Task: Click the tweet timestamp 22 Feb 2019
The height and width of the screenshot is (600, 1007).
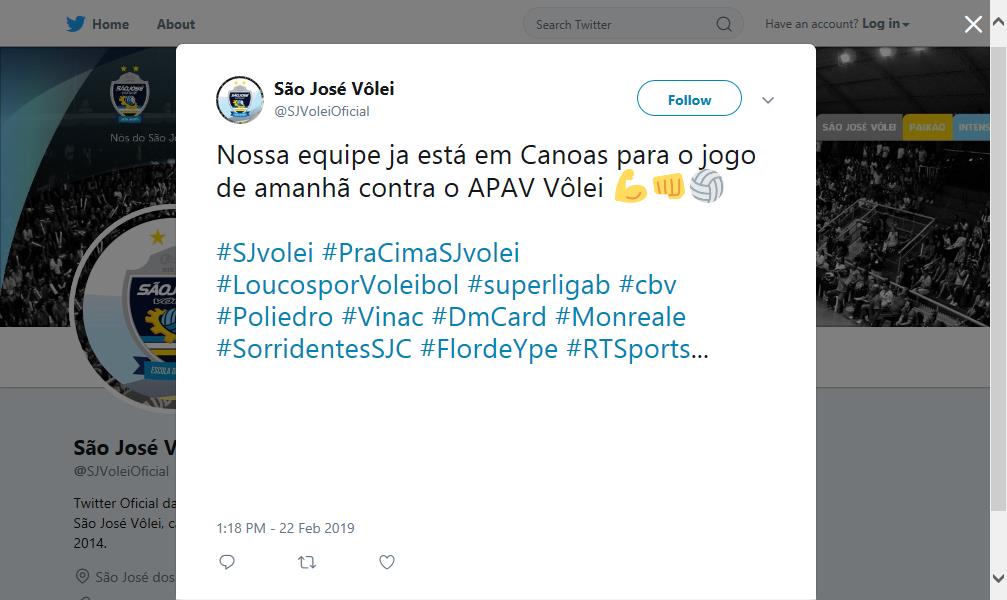Action: [285, 528]
